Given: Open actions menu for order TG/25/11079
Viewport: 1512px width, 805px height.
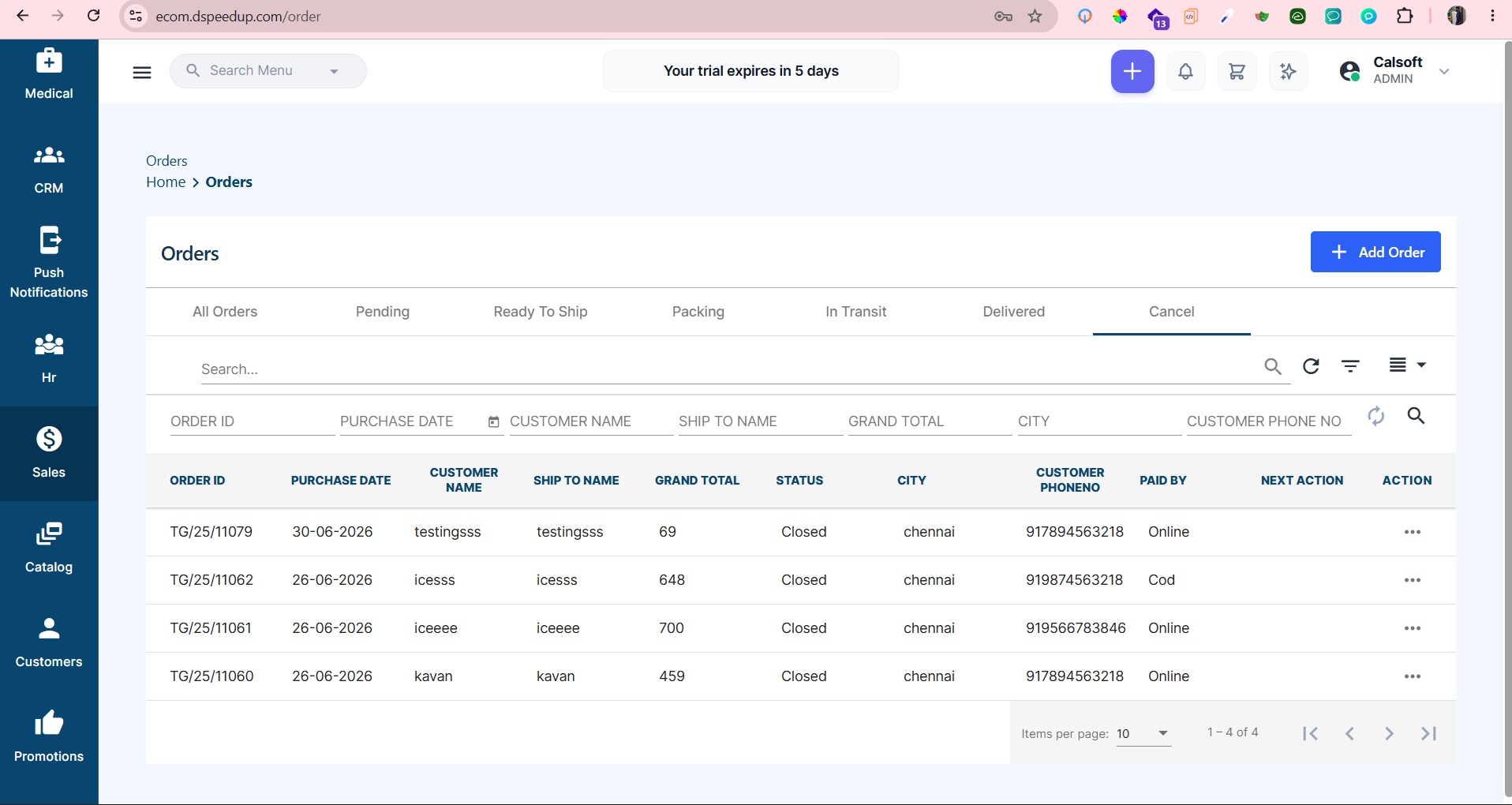Looking at the screenshot, I should (1413, 532).
